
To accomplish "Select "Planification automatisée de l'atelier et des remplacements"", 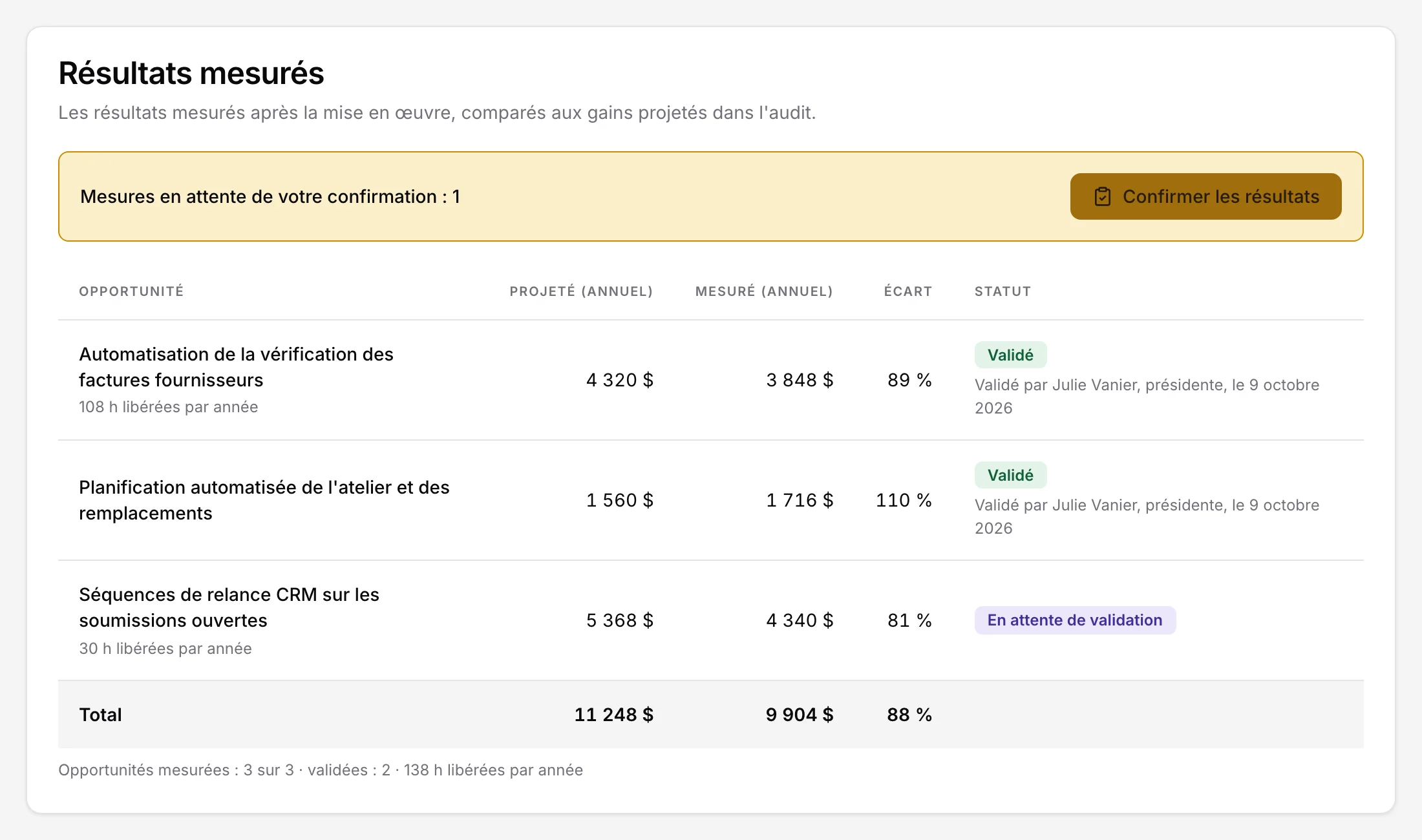I will coord(264,500).
